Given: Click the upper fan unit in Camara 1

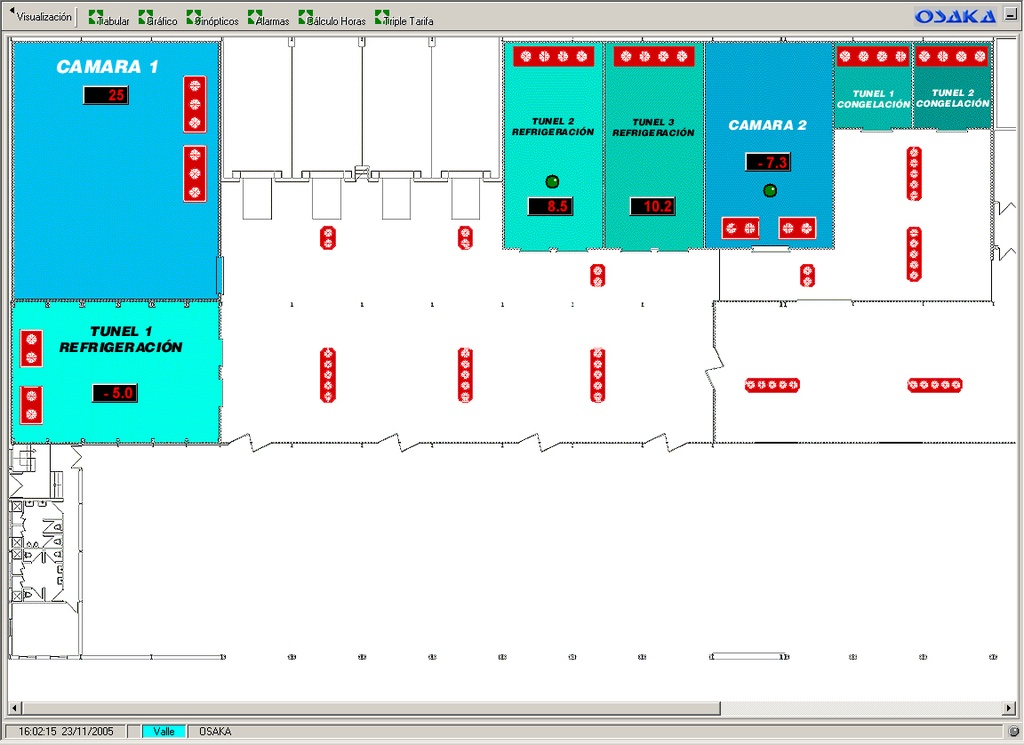Looking at the screenshot, I should [x=195, y=104].
